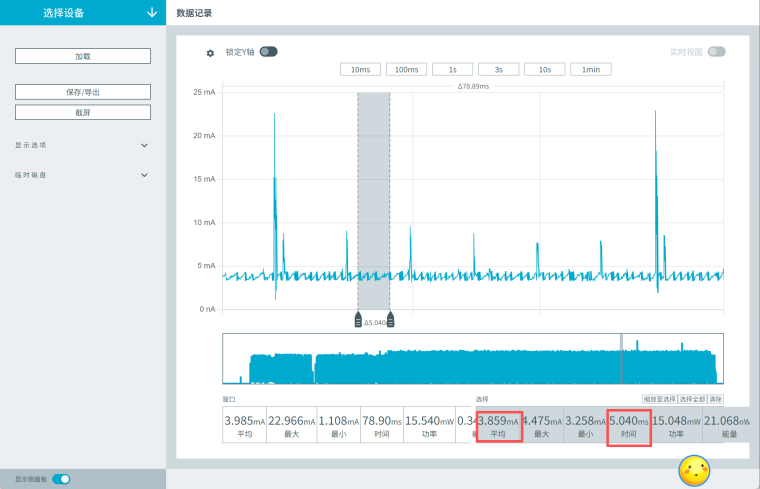Click the 截屏 screenshot button
This screenshot has width=760, height=489.
(83, 112)
